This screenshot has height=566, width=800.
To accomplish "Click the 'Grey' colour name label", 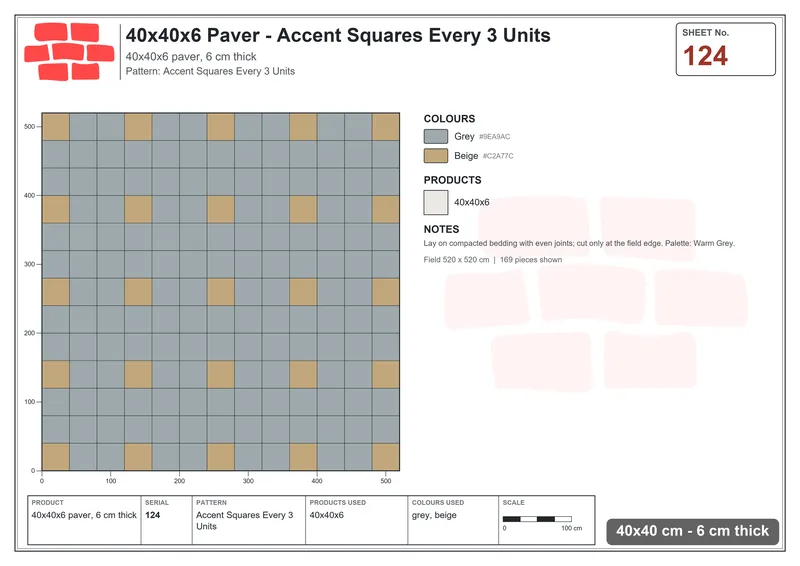I will click(x=464, y=136).
